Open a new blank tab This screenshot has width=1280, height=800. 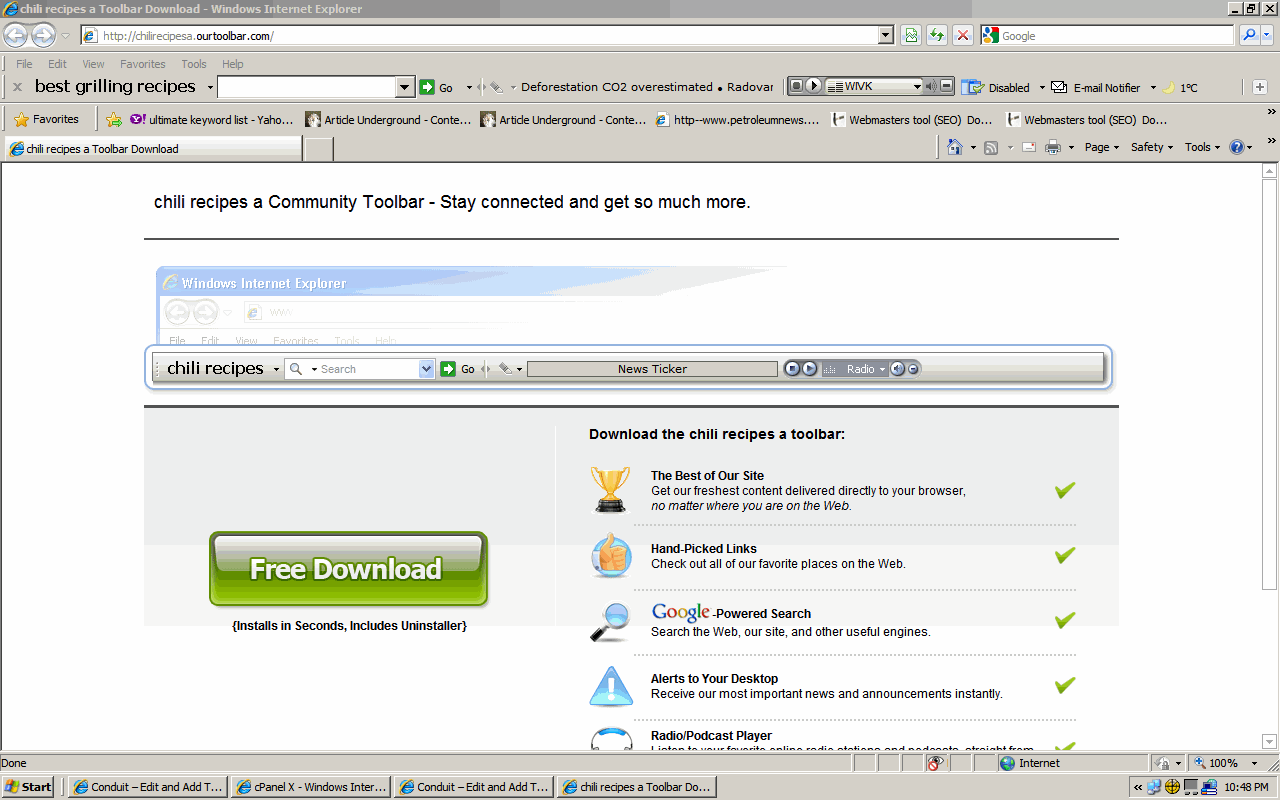click(x=318, y=149)
